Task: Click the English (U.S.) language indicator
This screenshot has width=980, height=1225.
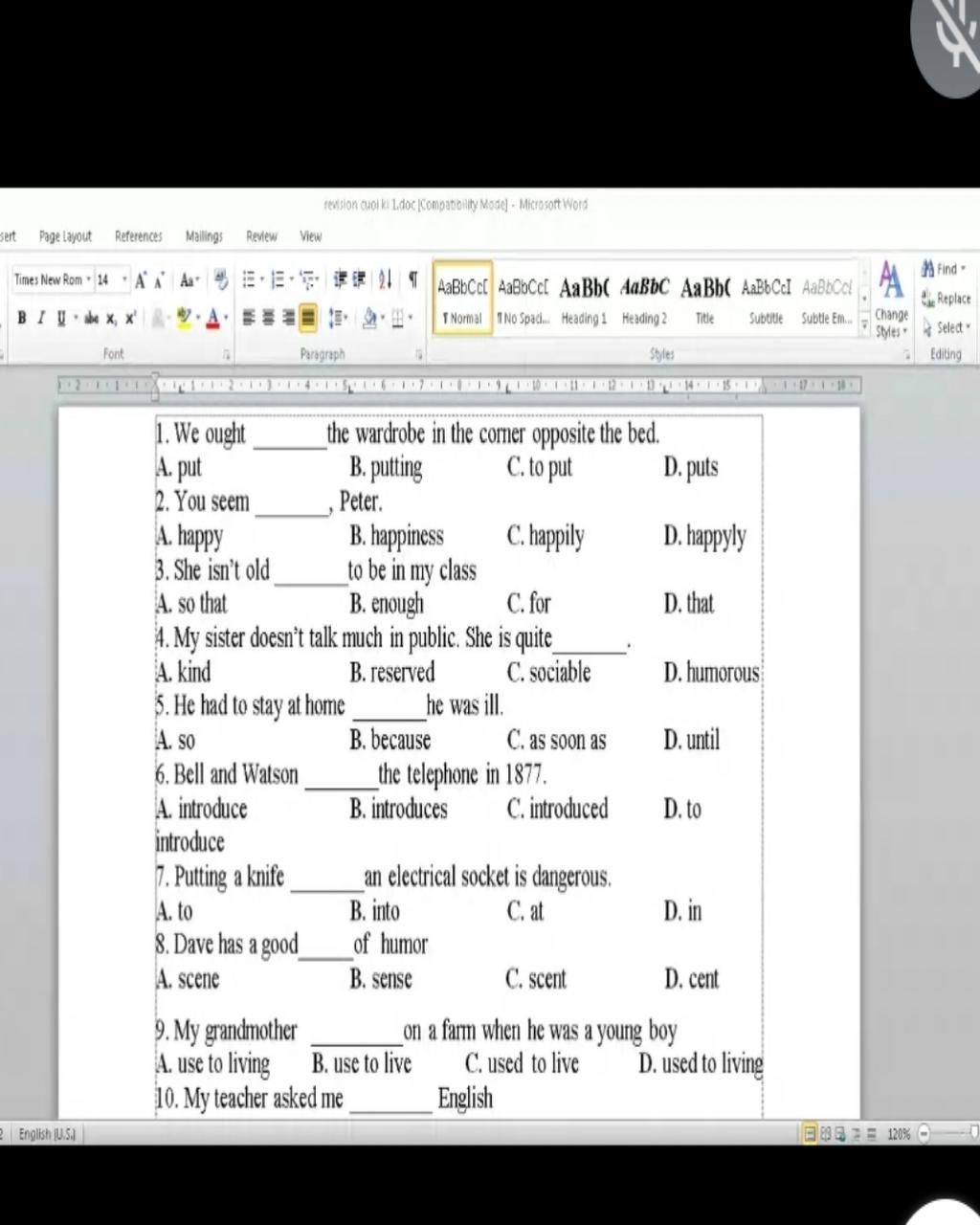Action: coord(48,1134)
